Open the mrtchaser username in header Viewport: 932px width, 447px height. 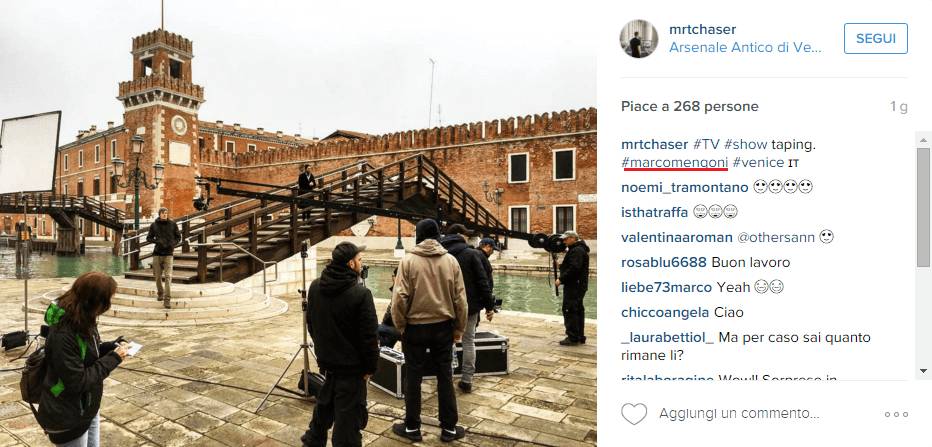click(703, 29)
